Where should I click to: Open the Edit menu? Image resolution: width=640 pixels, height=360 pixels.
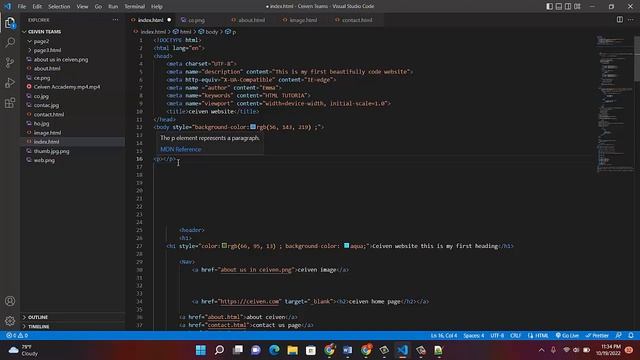[37, 7]
